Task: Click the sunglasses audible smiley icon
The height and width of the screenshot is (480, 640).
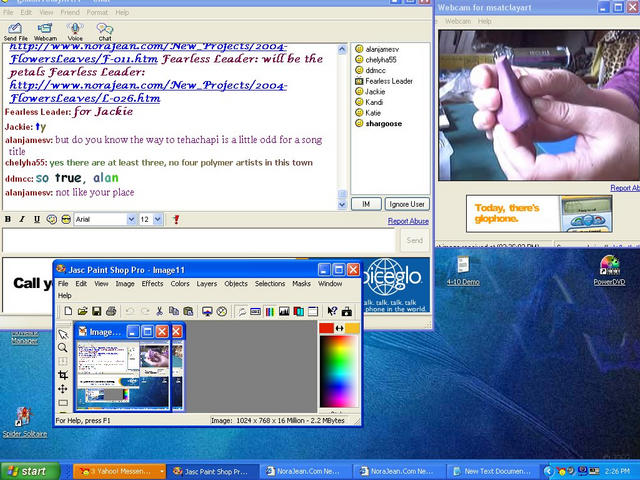Action: click(66, 219)
